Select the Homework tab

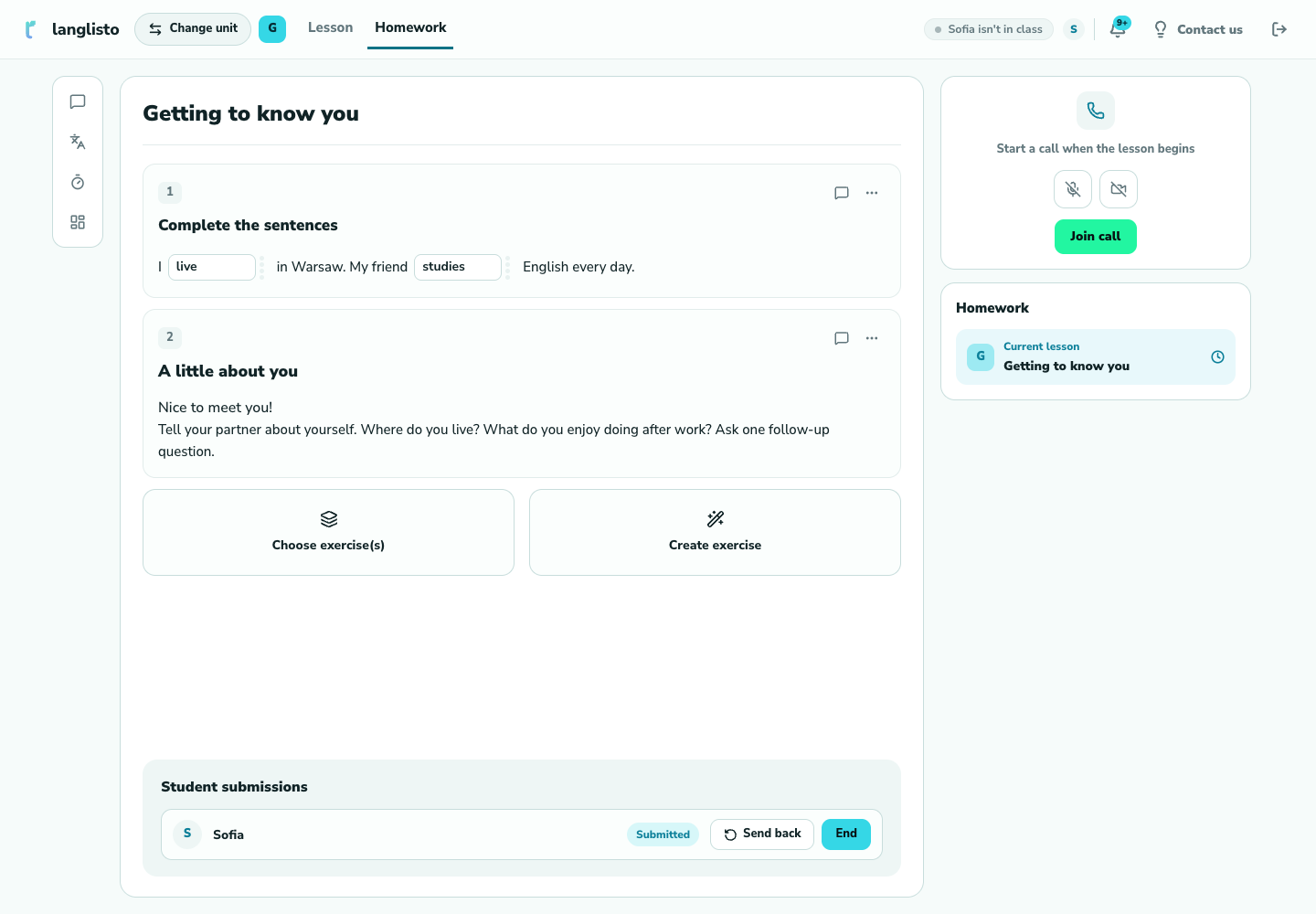[x=410, y=27]
